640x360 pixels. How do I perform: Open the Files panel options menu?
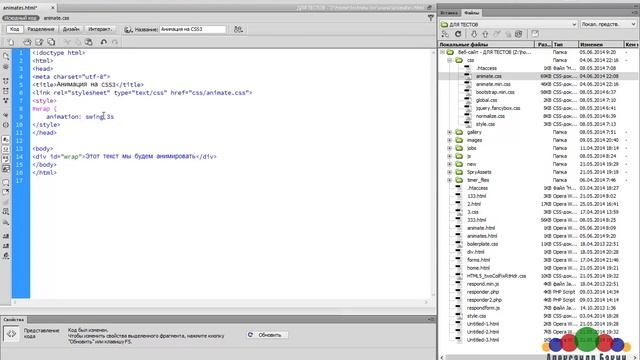pyautogui.click(x=635, y=13)
